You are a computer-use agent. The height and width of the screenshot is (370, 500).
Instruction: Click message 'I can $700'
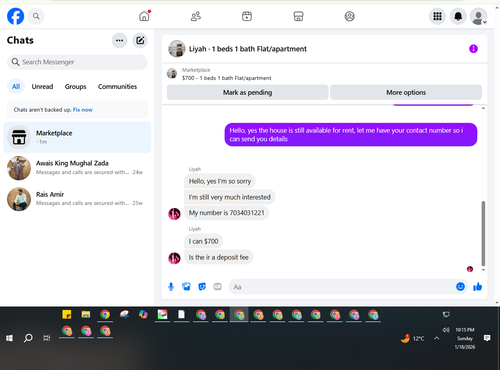pos(203,241)
